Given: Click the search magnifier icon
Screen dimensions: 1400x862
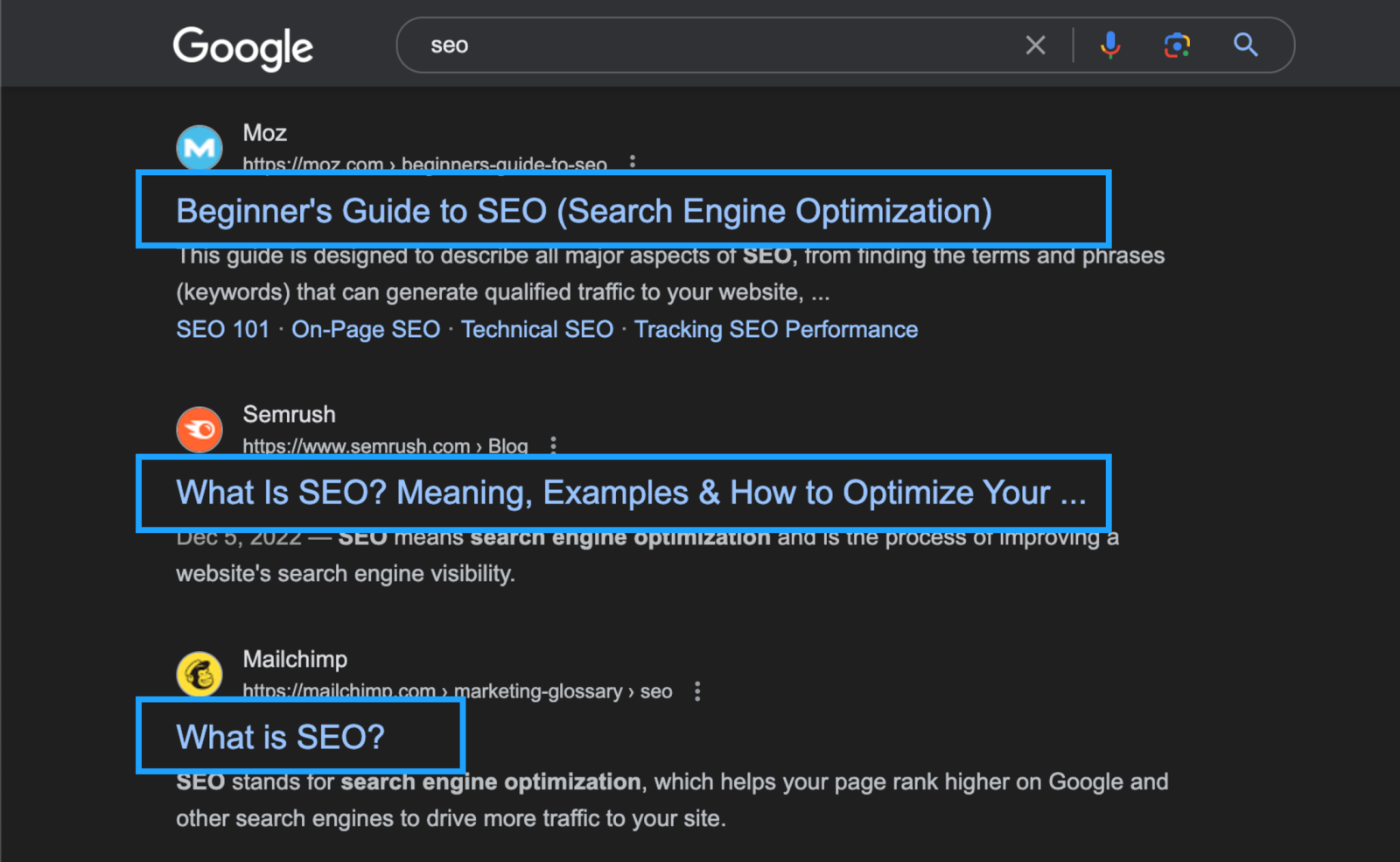Looking at the screenshot, I should 1245,45.
